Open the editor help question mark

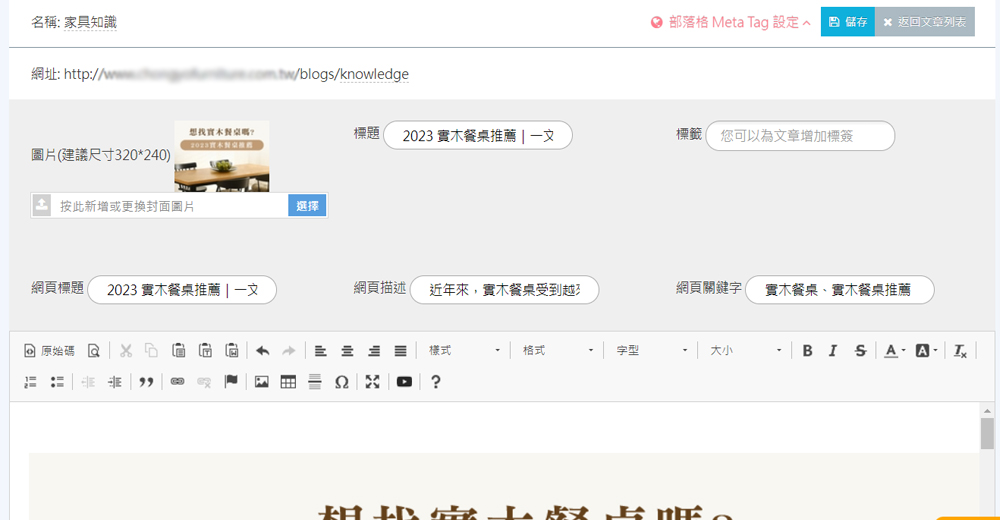click(x=436, y=382)
